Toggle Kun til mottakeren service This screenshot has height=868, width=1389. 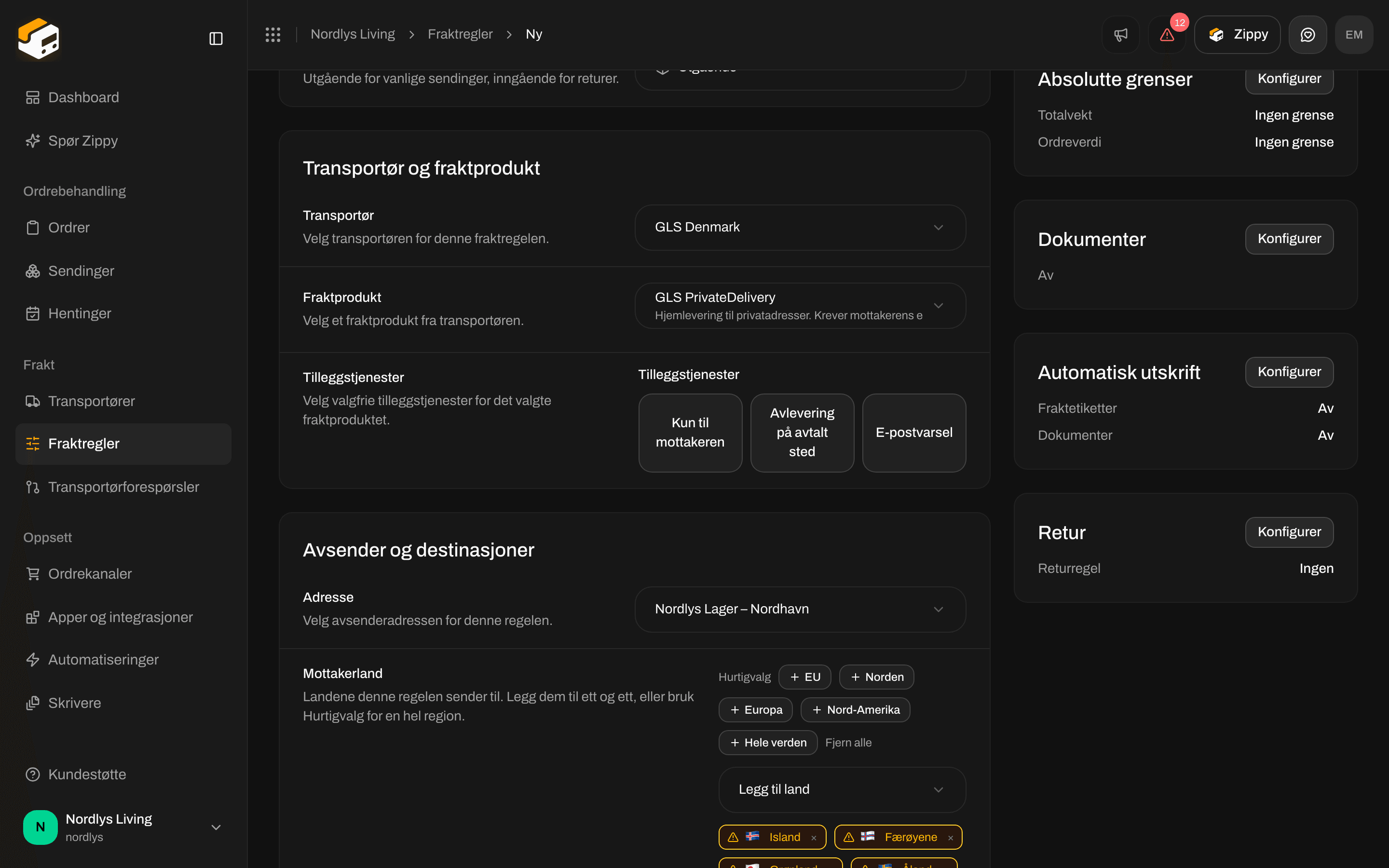click(x=690, y=432)
